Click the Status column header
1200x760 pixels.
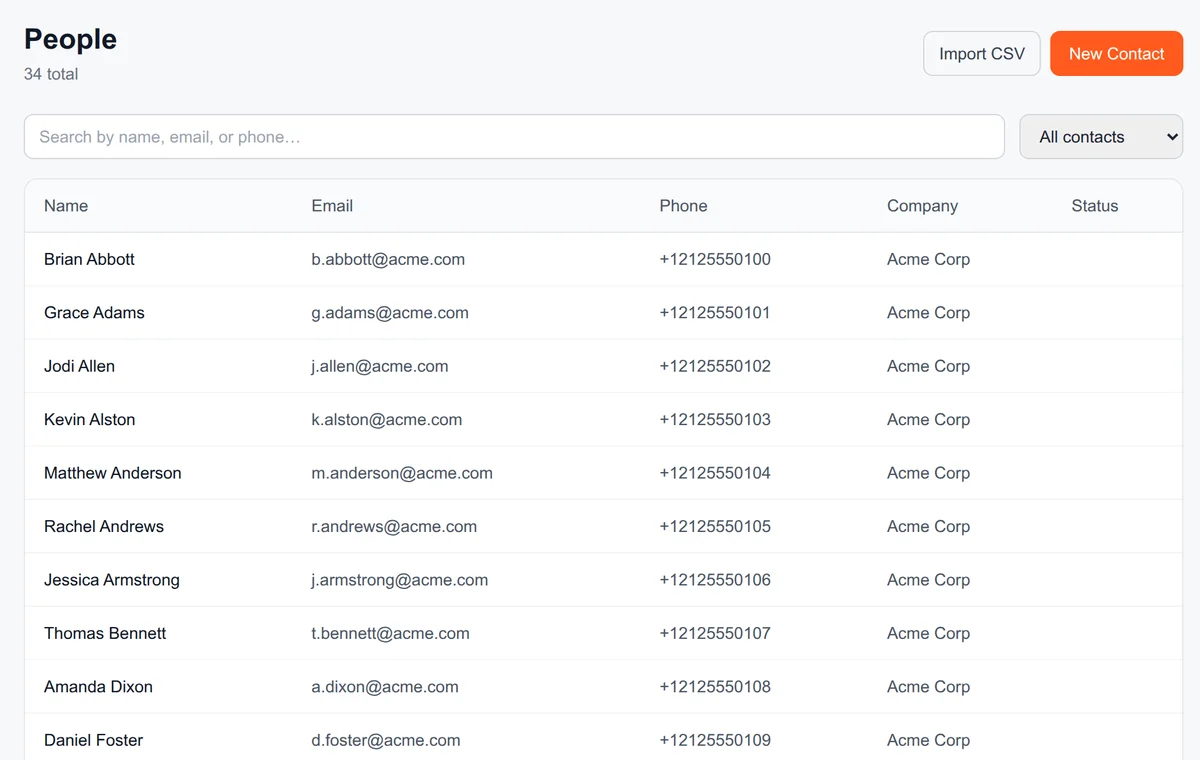pos(1095,206)
